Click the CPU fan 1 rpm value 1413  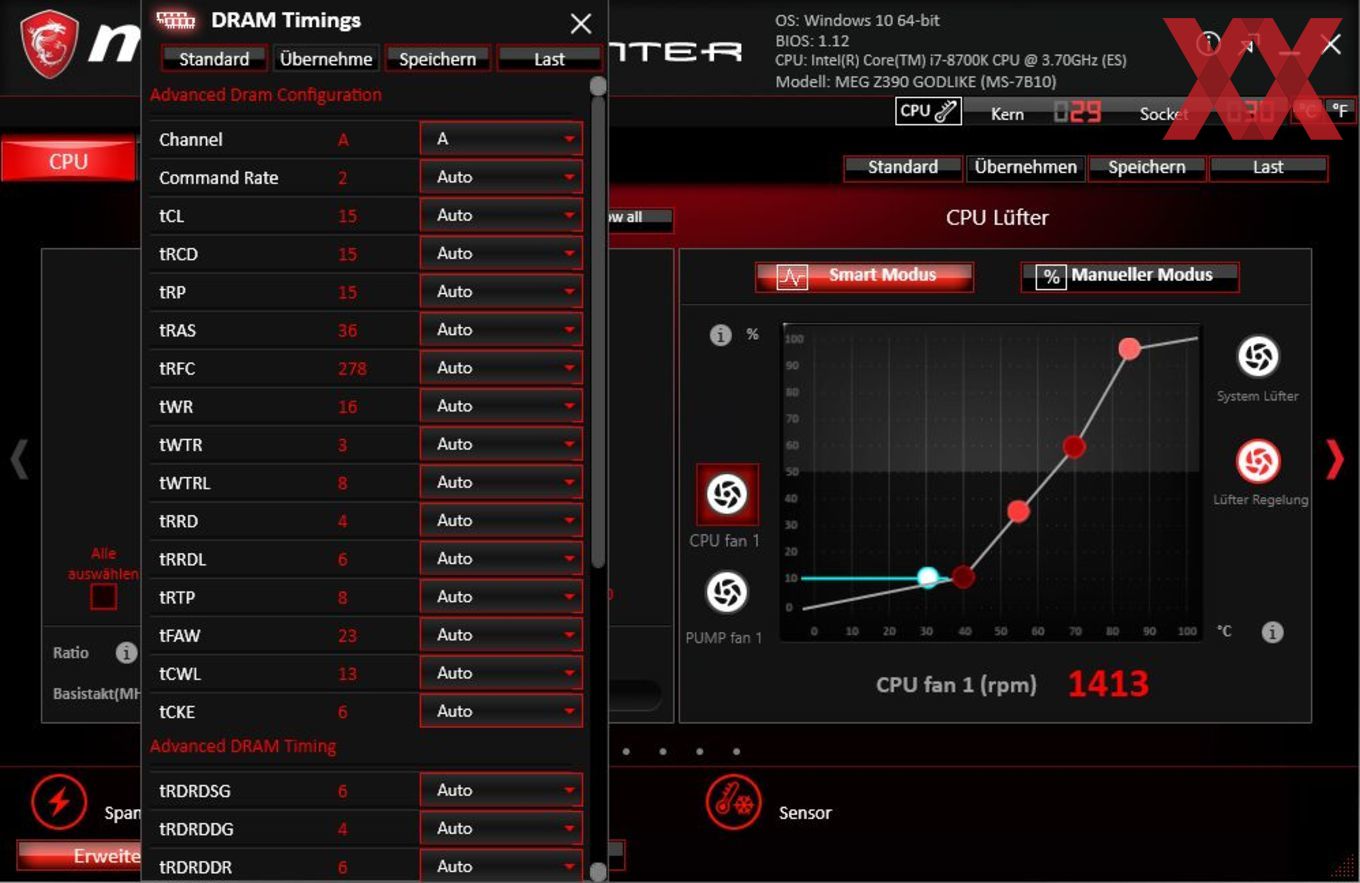coord(1108,684)
